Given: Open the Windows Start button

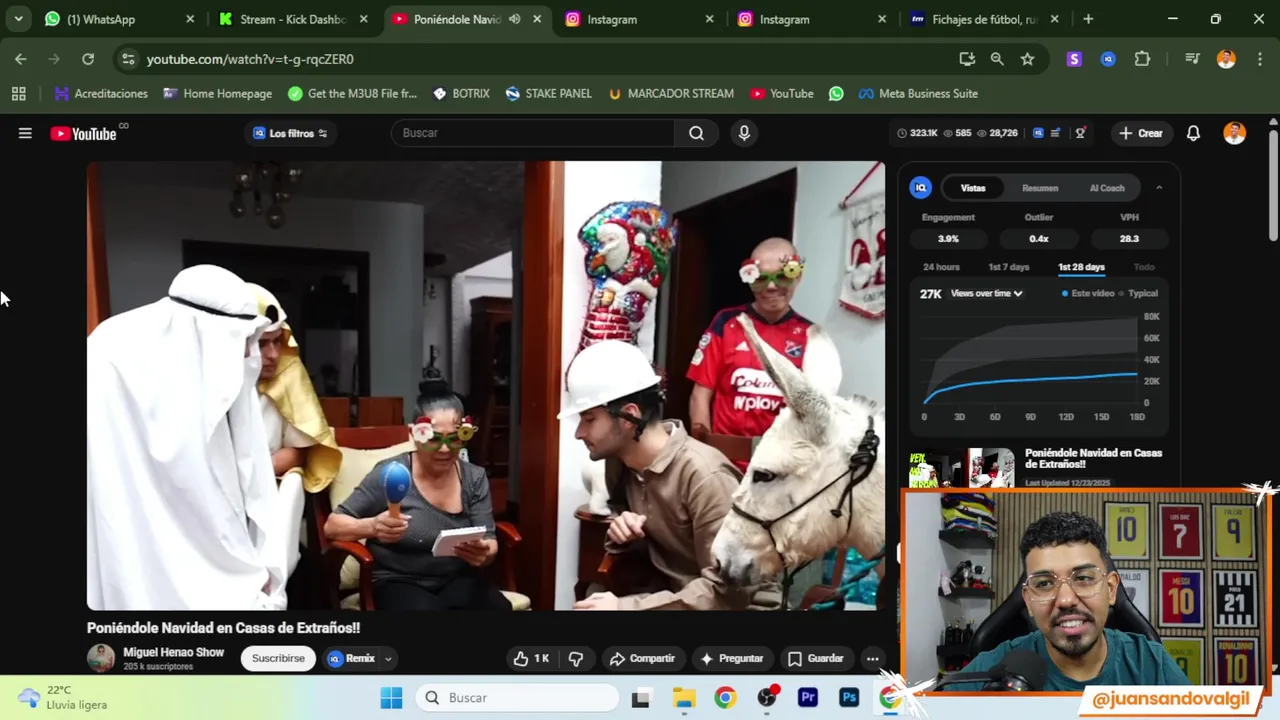Looking at the screenshot, I should pyautogui.click(x=391, y=698).
